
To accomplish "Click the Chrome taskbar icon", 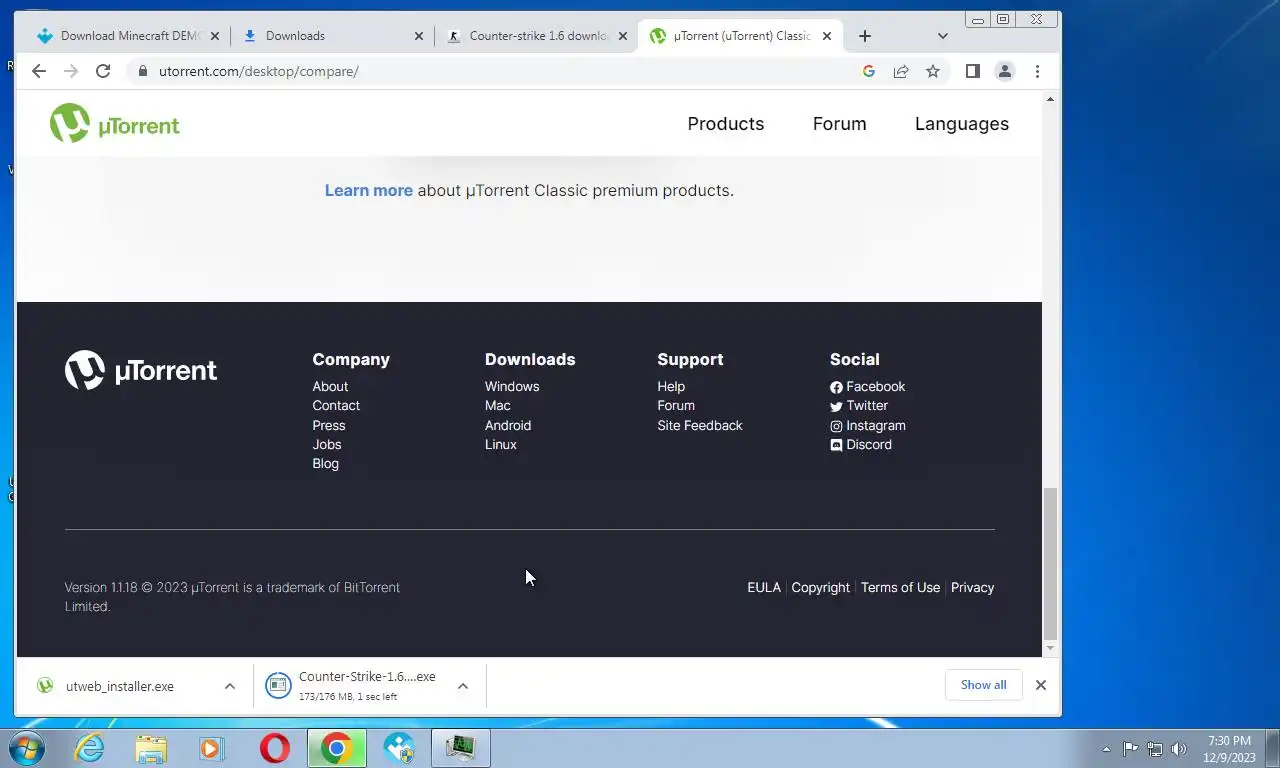I will tap(337, 748).
